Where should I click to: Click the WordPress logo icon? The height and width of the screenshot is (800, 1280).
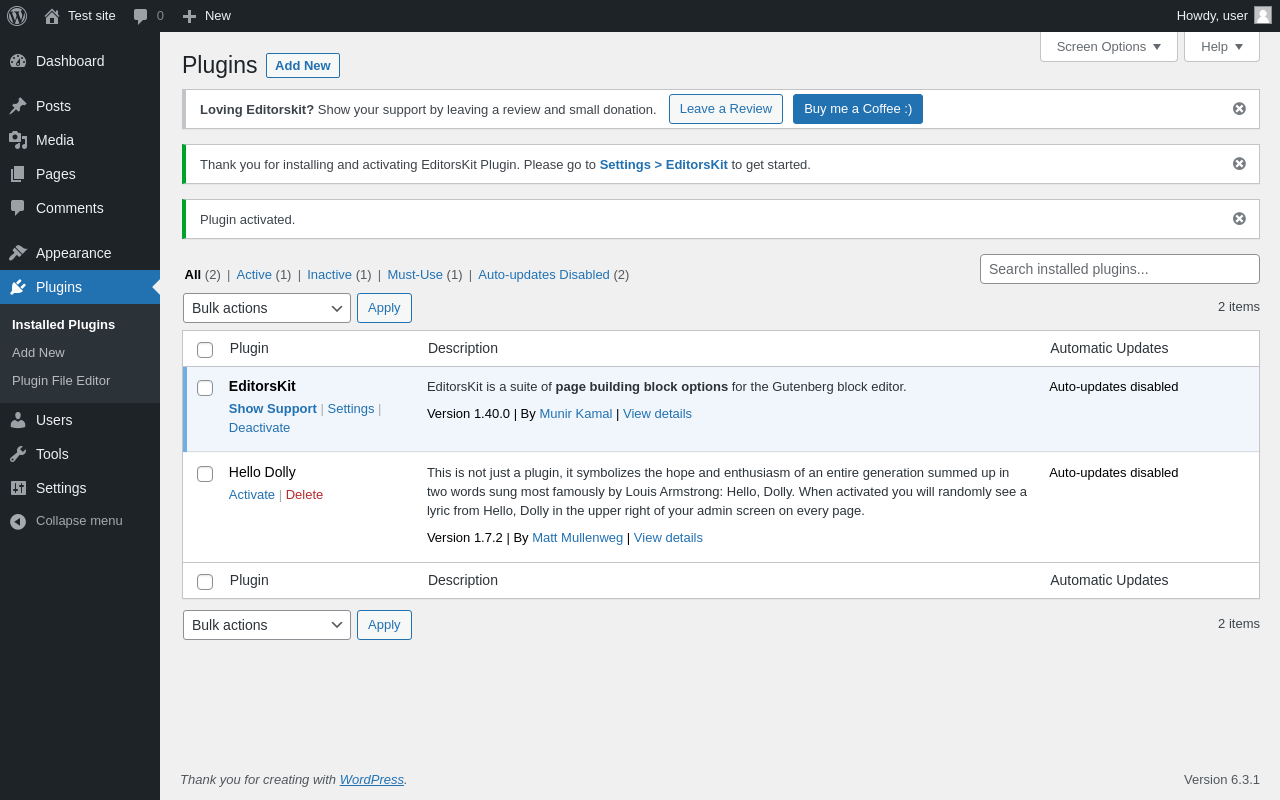(x=17, y=16)
